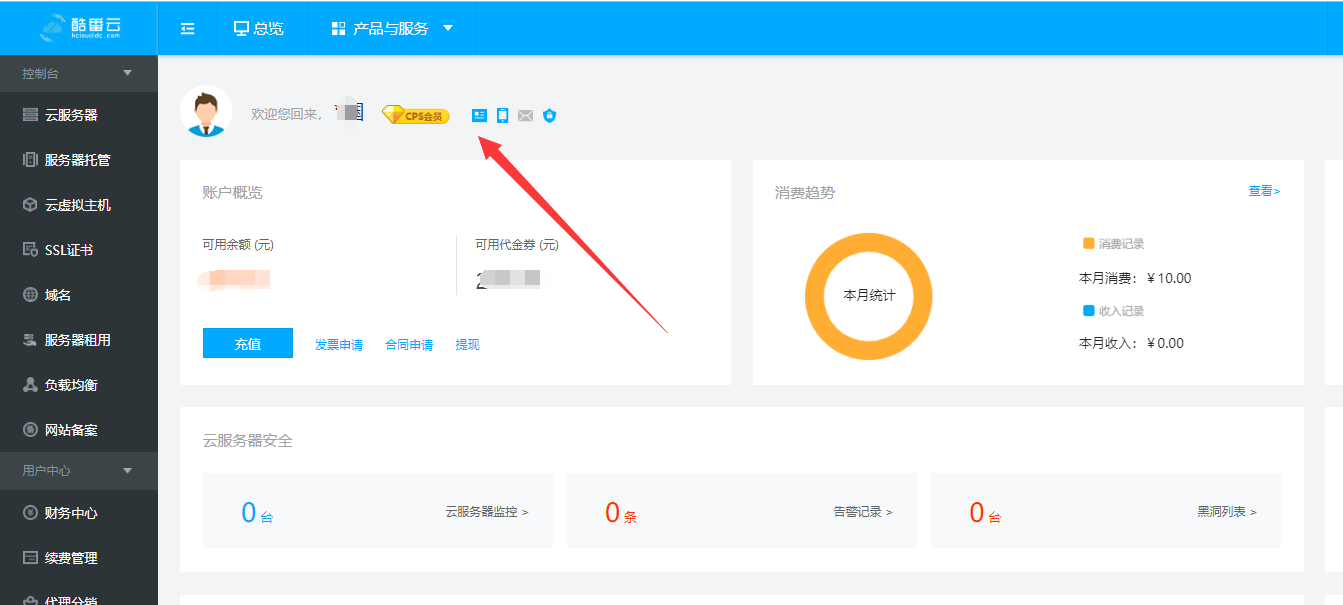Click the server stack icon for 云服务器
The height and width of the screenshot is (605, 1343).
point(30,115)
